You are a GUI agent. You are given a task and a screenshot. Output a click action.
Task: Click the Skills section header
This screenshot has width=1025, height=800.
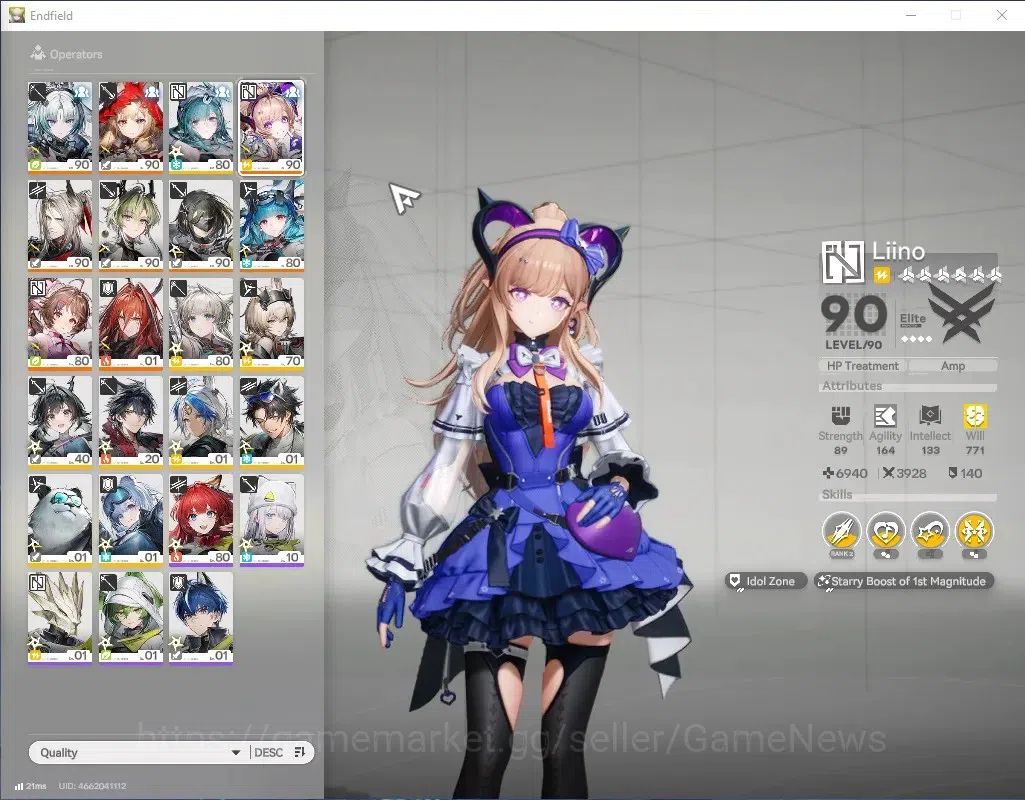click(837, 495)
